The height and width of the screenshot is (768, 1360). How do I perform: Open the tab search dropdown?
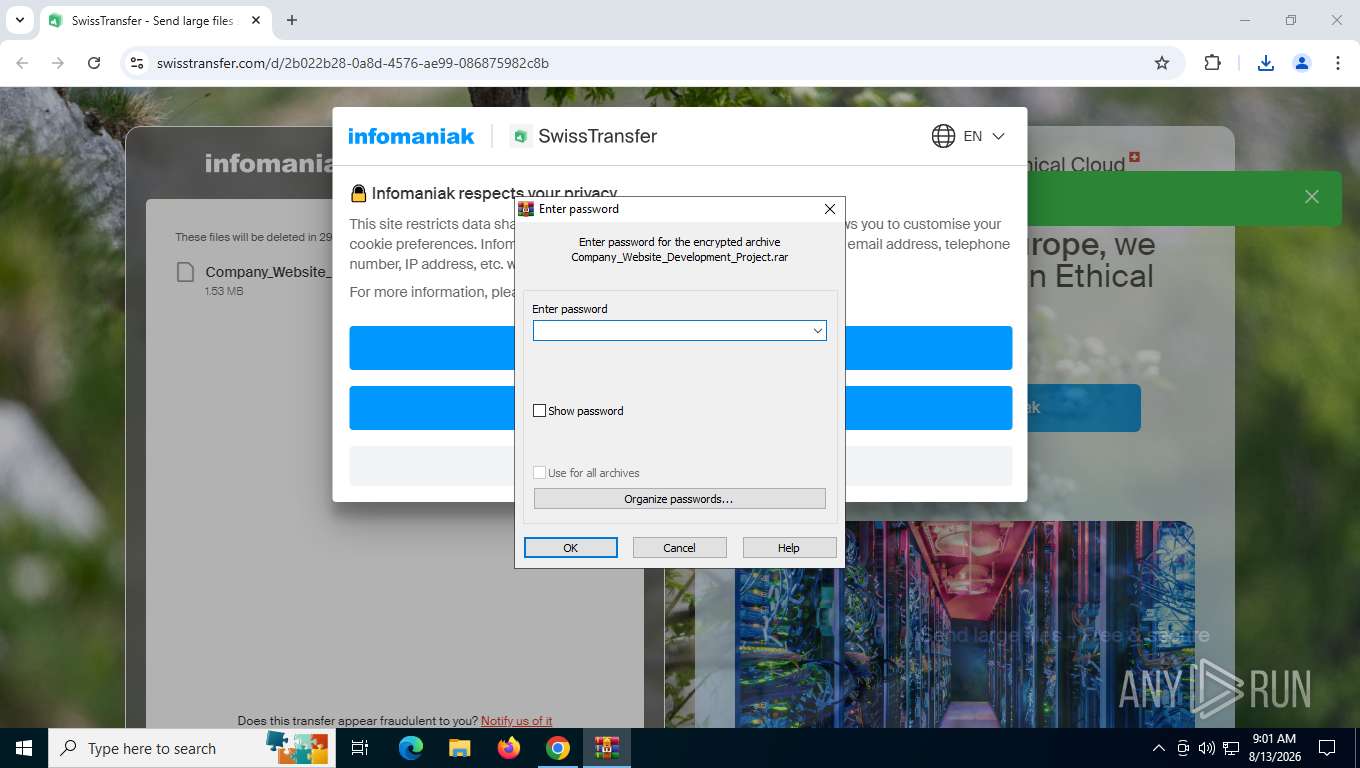pyautogui.click(x=19, y=20)
